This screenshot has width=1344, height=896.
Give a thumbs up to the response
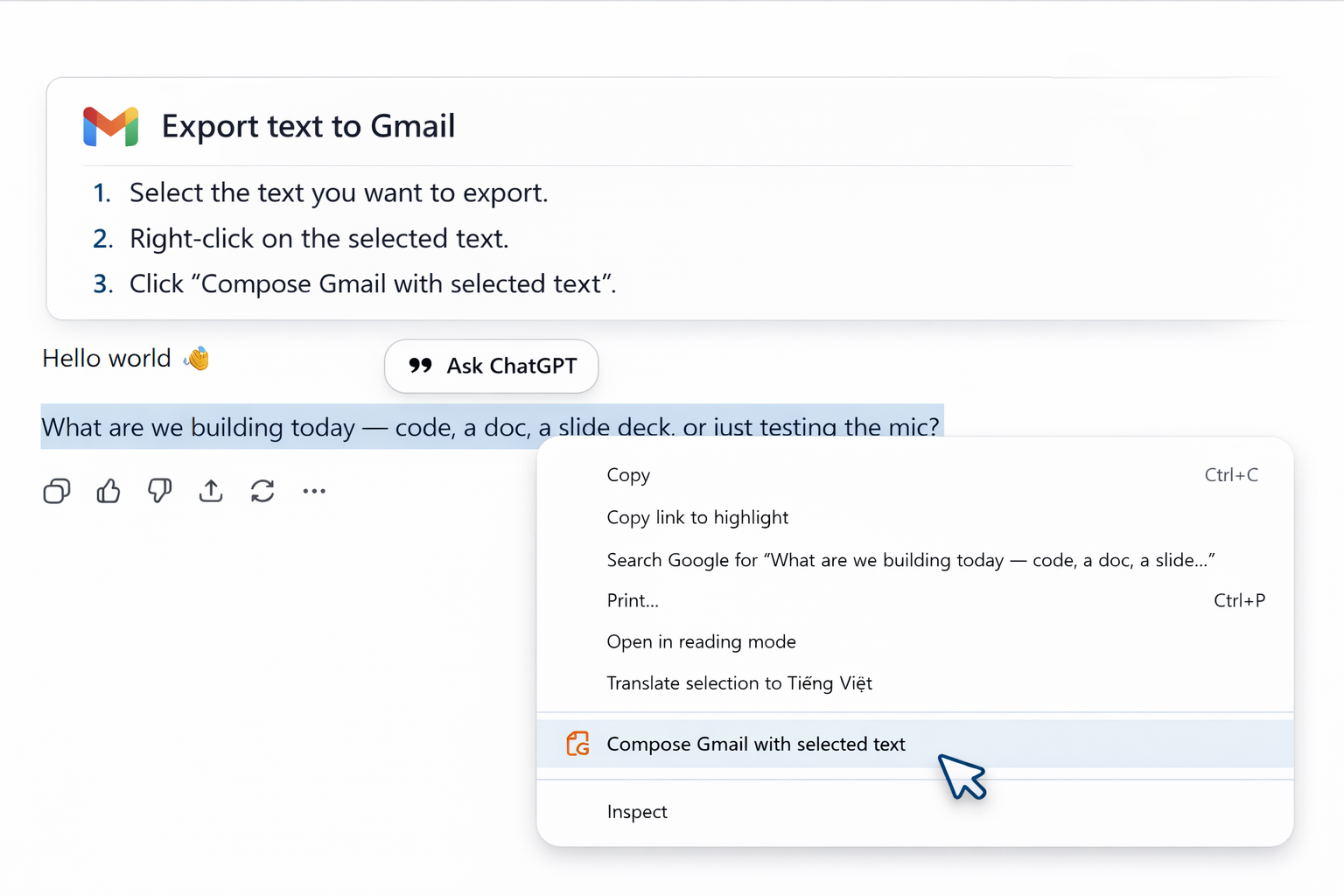tap(108, 491)
